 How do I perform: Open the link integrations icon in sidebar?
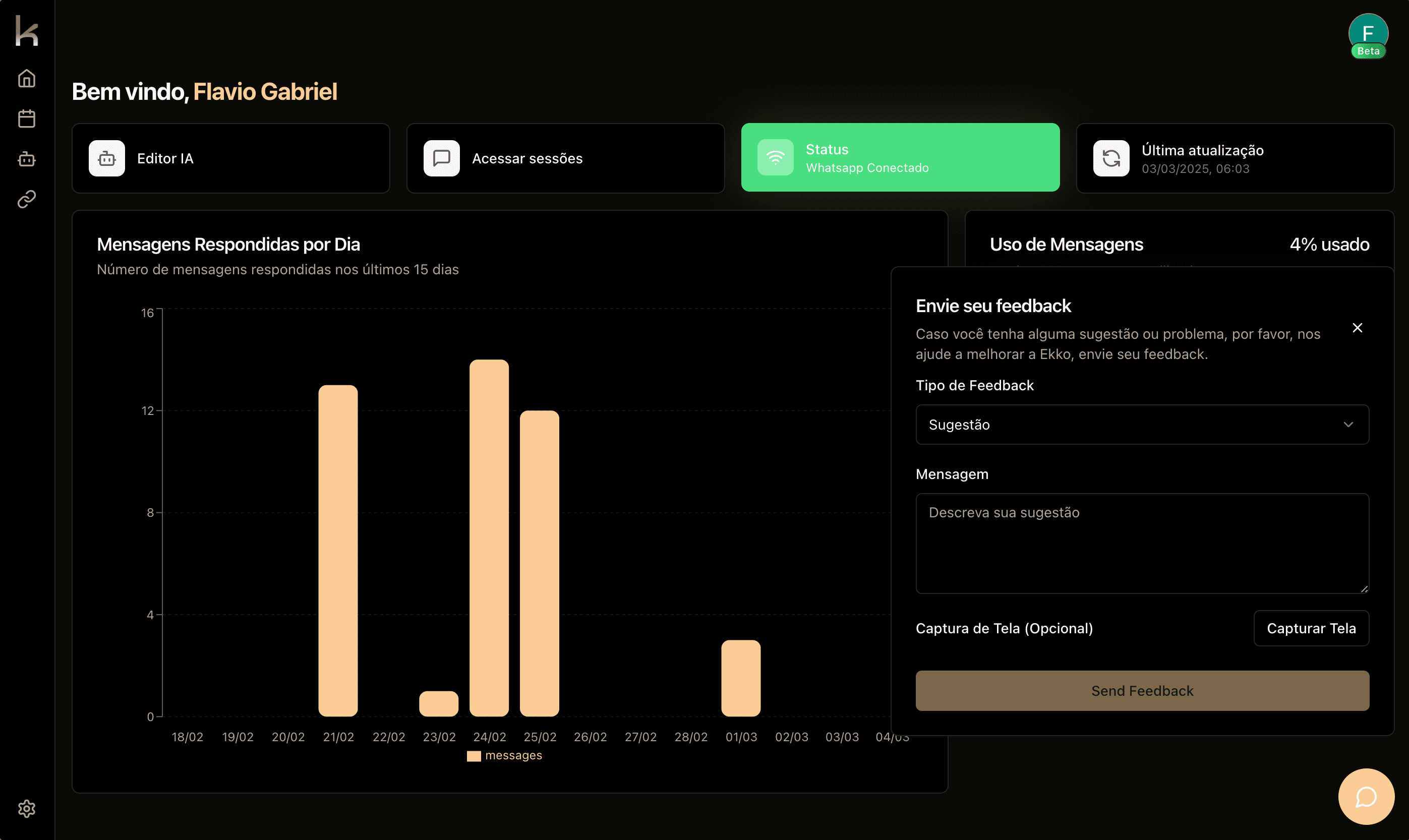pyautogui.click(x=27, y=199)
